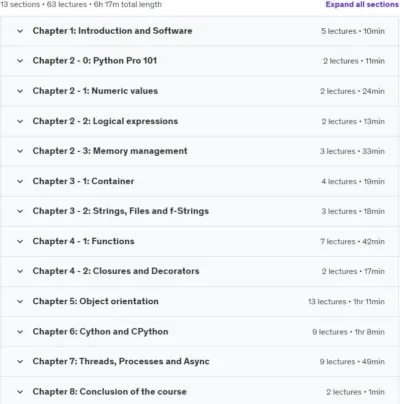Click chevron next to Cython and CPython
This screenshot has height=404, width=400.
coord(20,332)
